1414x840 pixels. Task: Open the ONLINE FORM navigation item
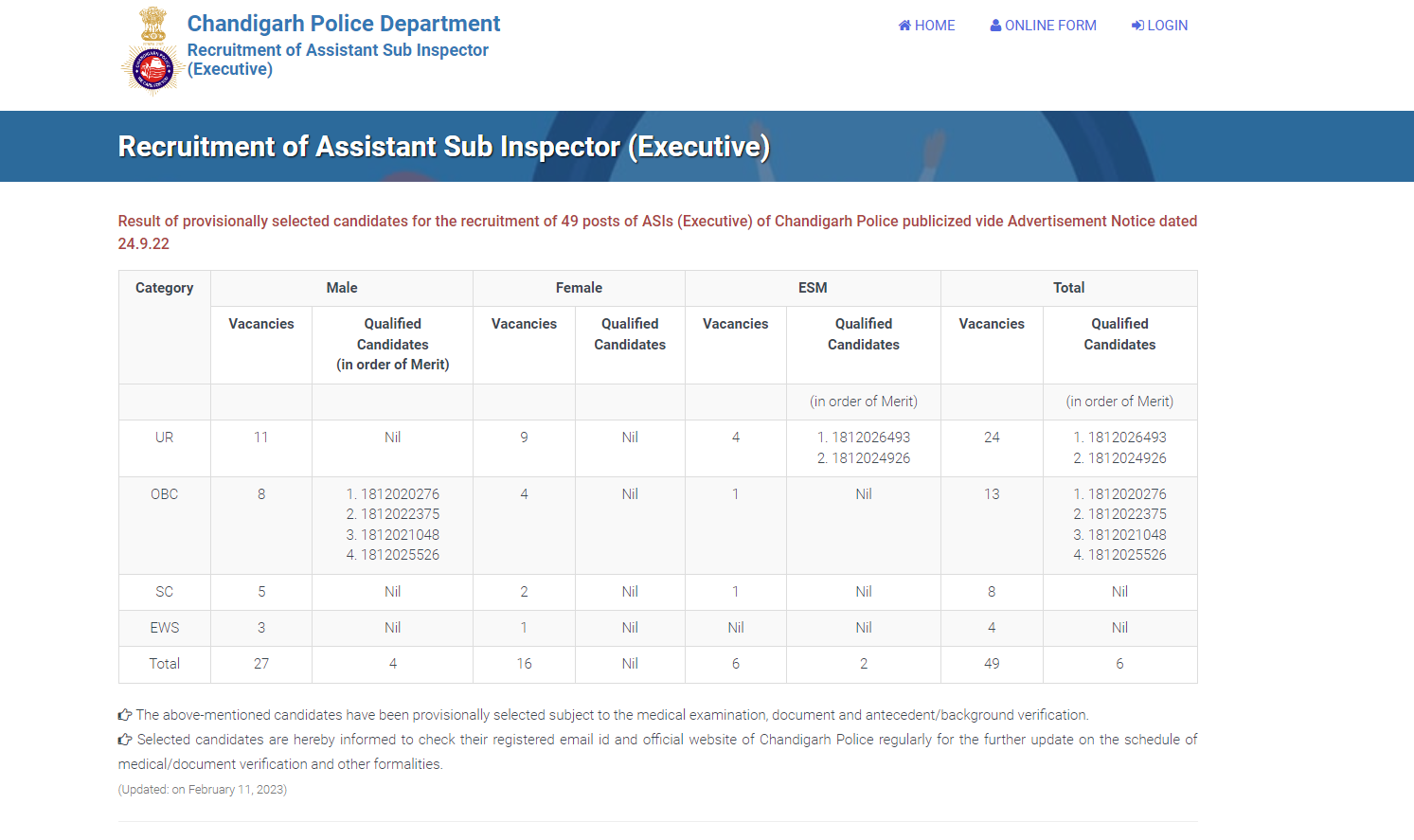tap(1049, 26)
